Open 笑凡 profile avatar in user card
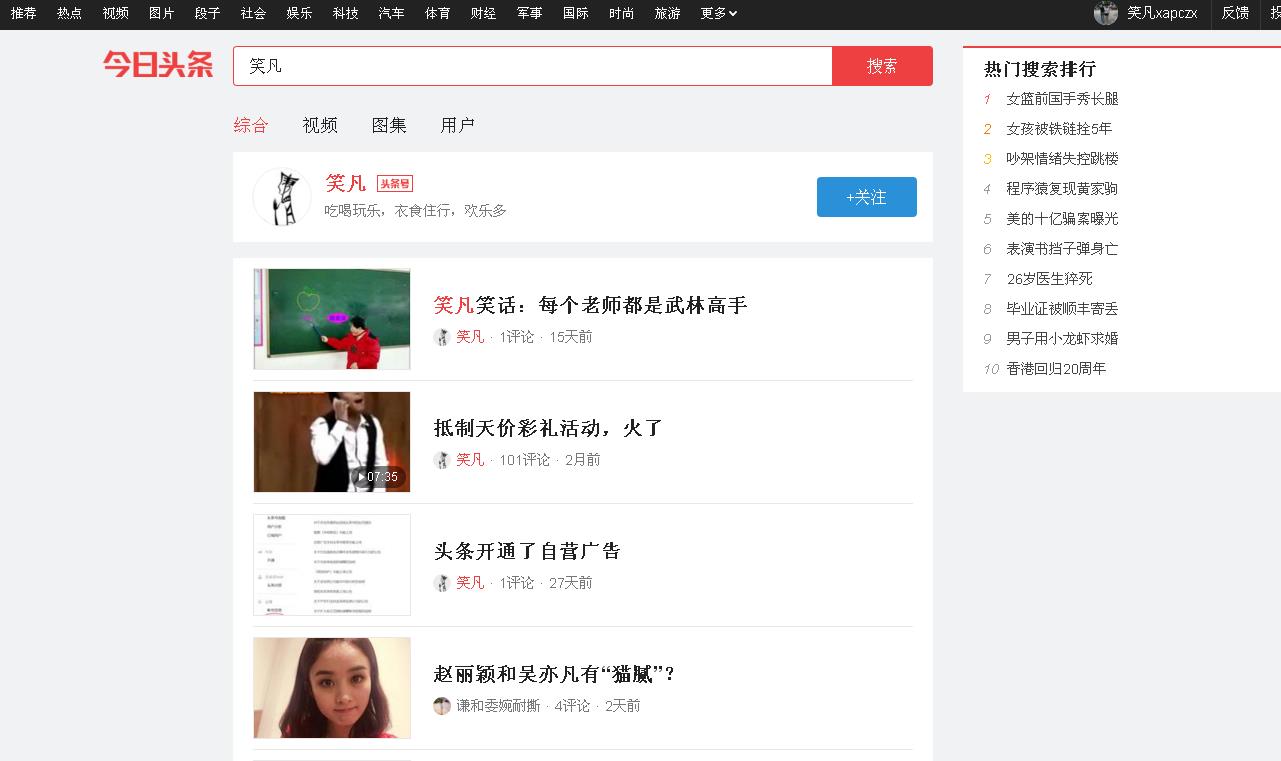The height and width of the screenshot is (761, 1281). coord(282,197)
